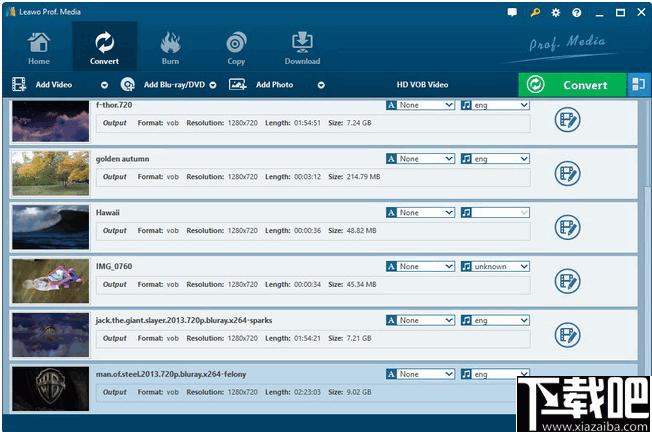Expand the Add Video dropdown arrow

(x=104, y=85)
